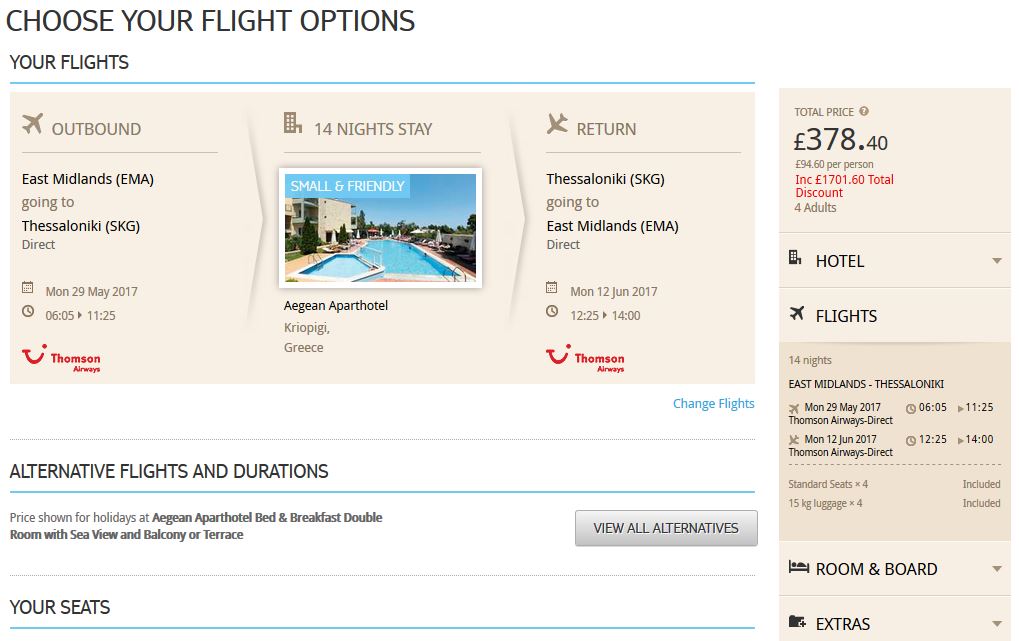Click the View All Alternatives button
Screen dimensions: 1019x641
coord(666,528)
